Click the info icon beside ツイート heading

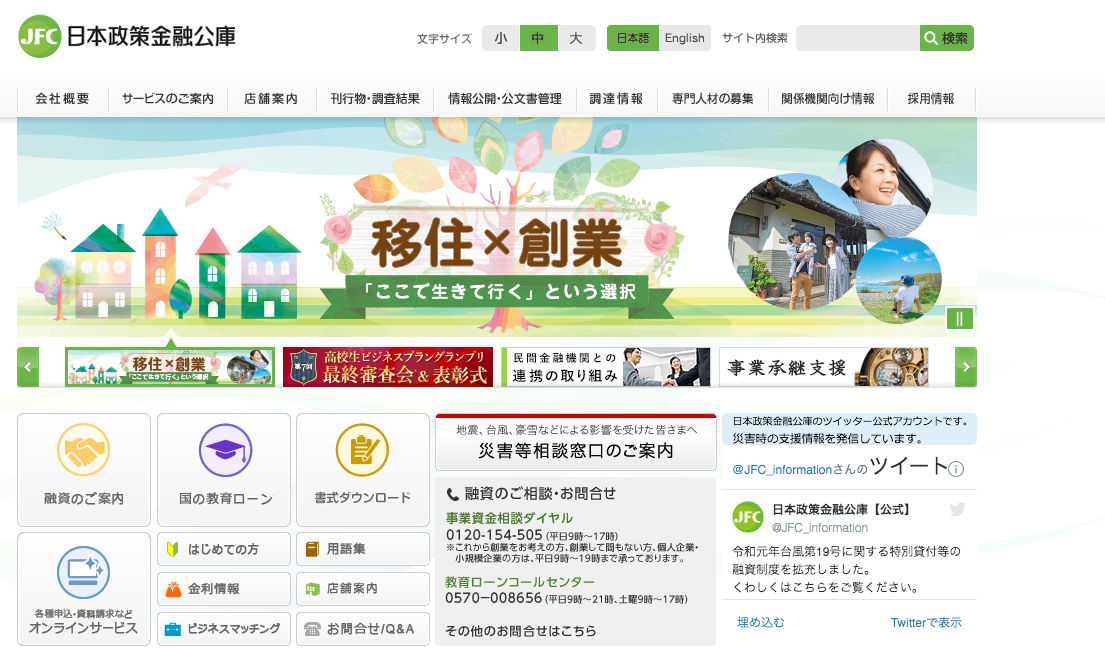click(x=956, y=469)
